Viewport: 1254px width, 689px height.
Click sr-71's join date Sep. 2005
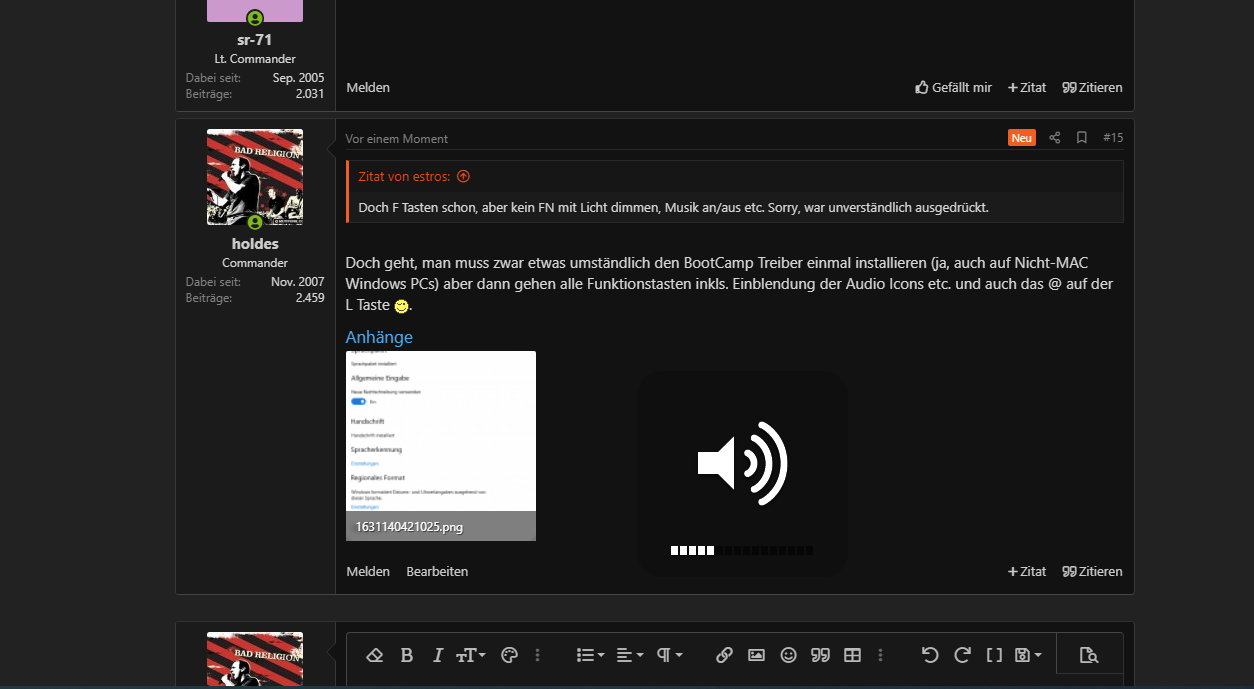tap(299, 78)
